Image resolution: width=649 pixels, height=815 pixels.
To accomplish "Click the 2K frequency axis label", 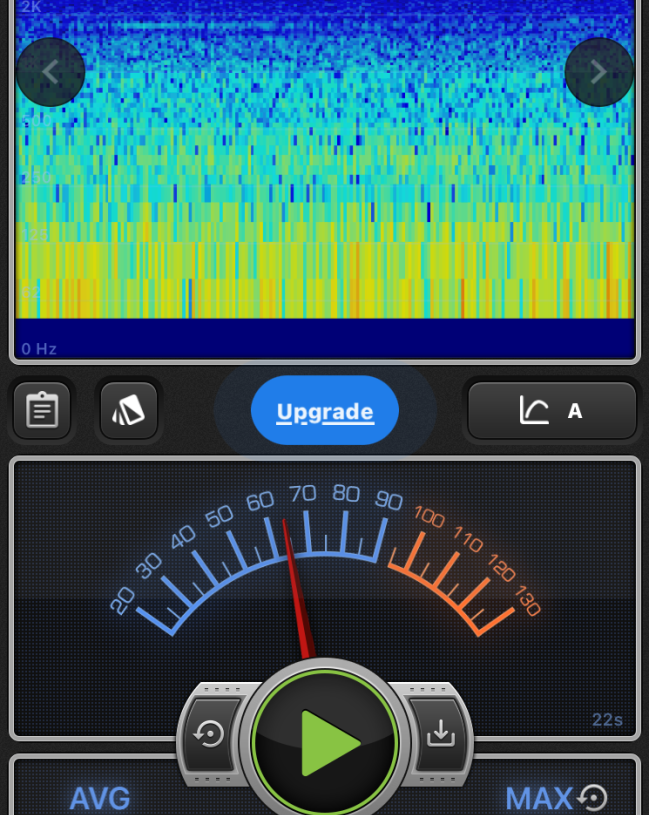I will coord(31,8).
